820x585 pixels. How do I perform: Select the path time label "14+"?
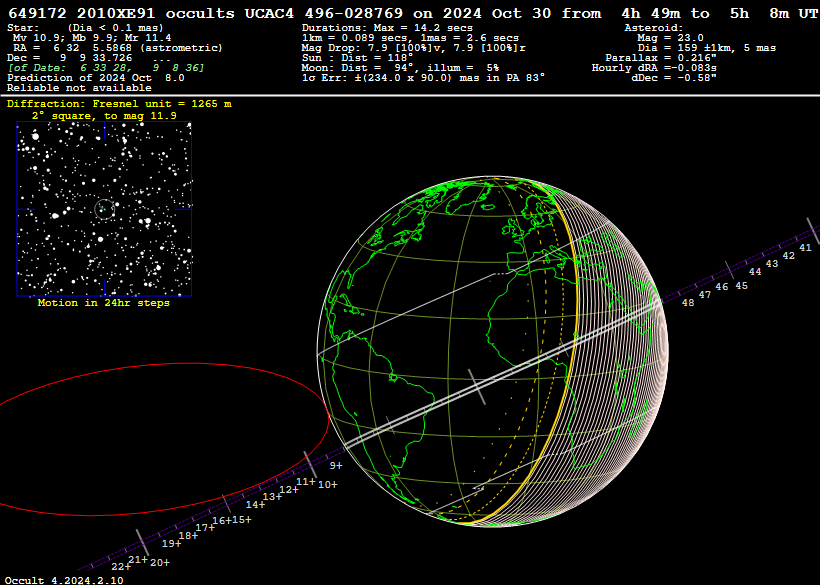click(255, 505)
